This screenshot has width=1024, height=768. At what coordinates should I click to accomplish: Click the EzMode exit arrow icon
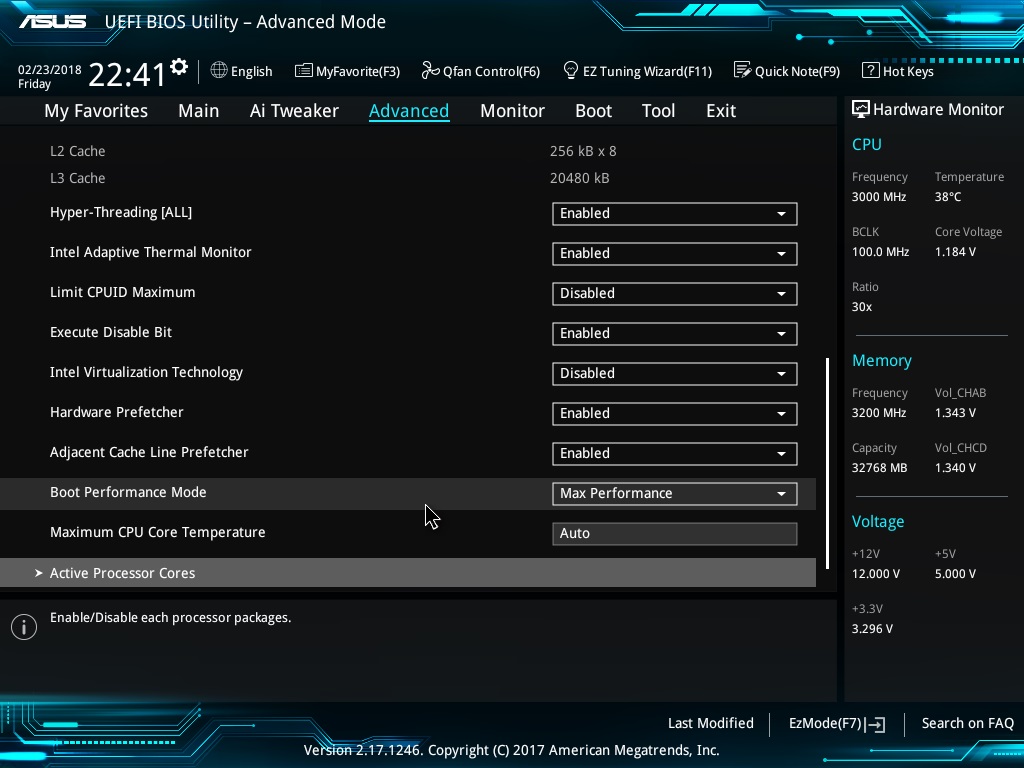click(x=875, y=724)
